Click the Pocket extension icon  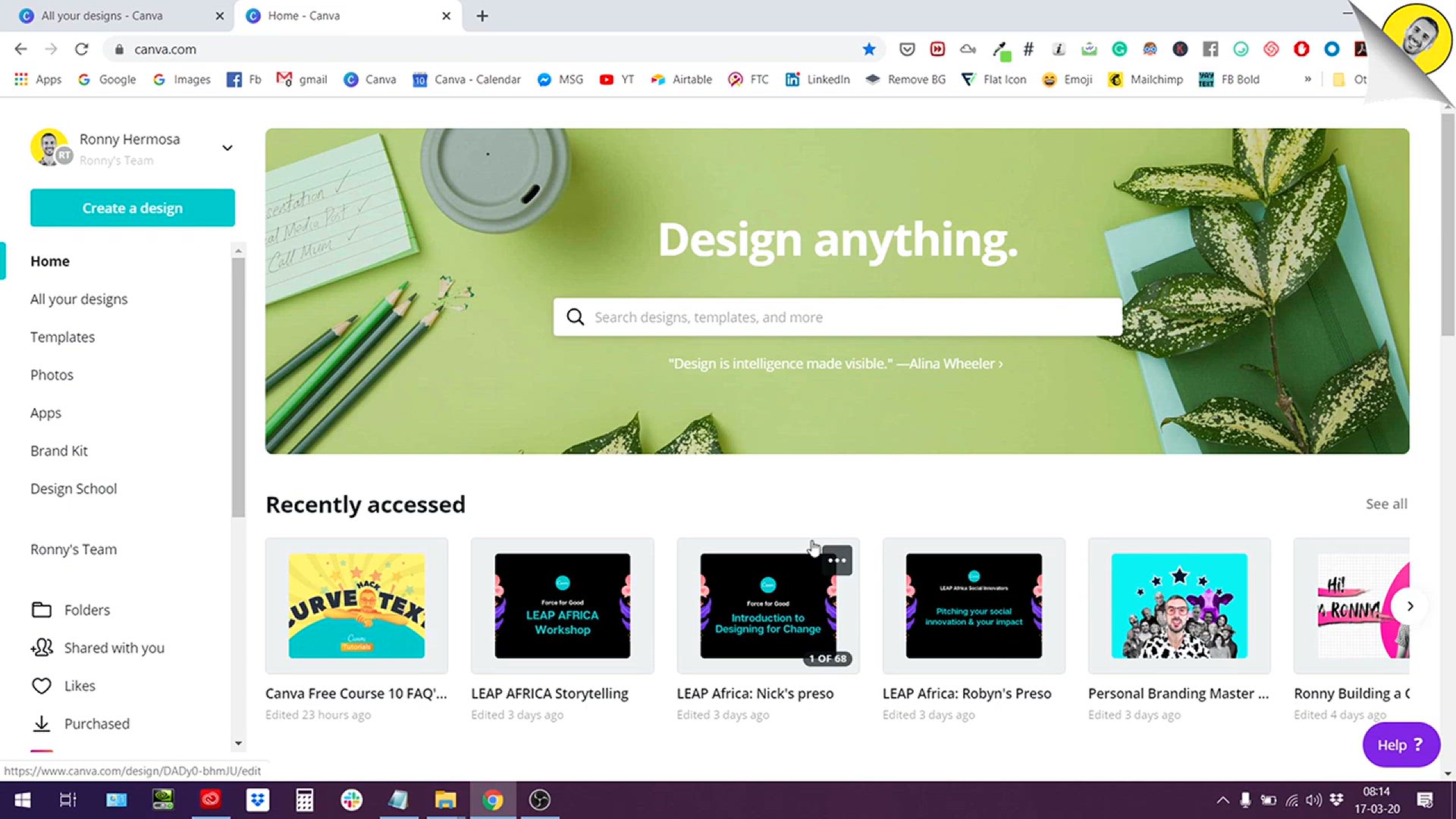(x=907, y=49)
